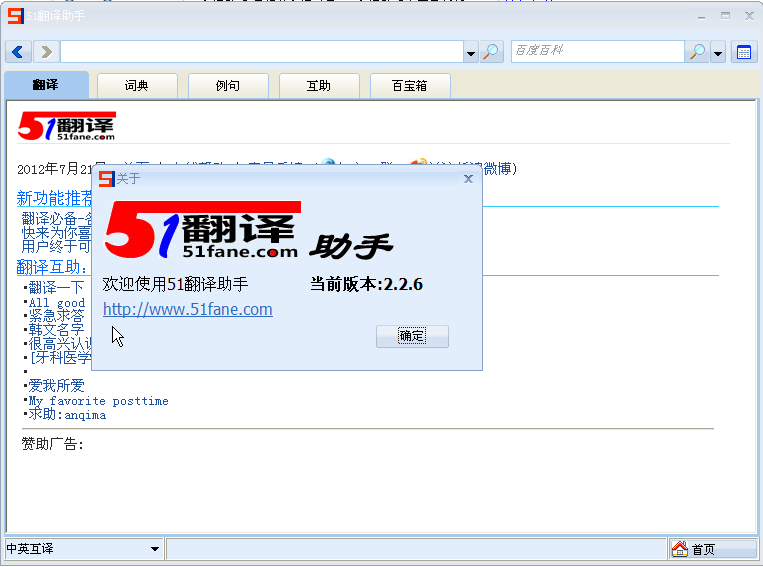Open the http://www.51fane.com link
Image resolution: width=763 pixels, height=567 pixels.
(187, 310)
